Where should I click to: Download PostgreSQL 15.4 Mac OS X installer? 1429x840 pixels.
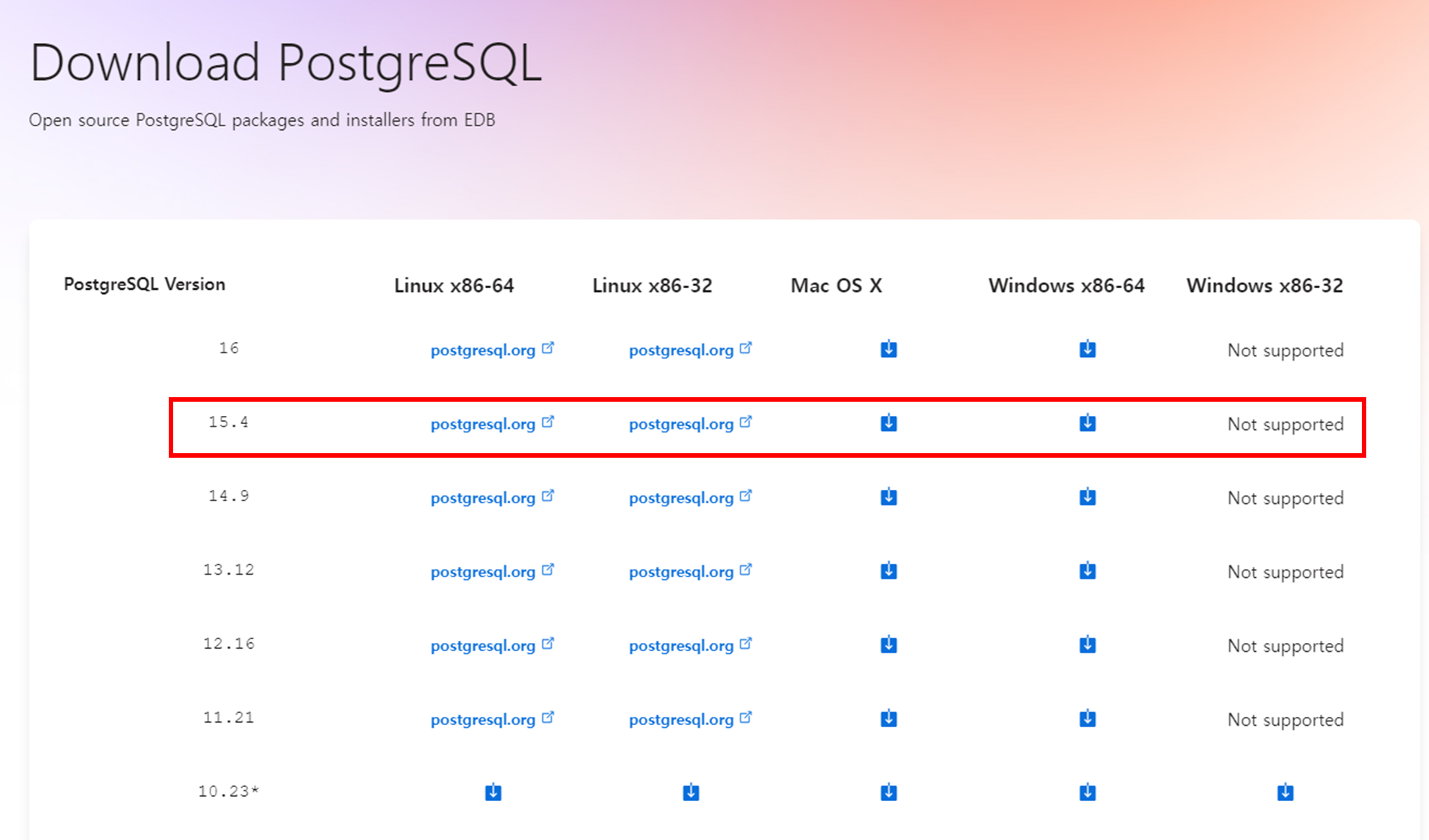[x=888, y=423]
